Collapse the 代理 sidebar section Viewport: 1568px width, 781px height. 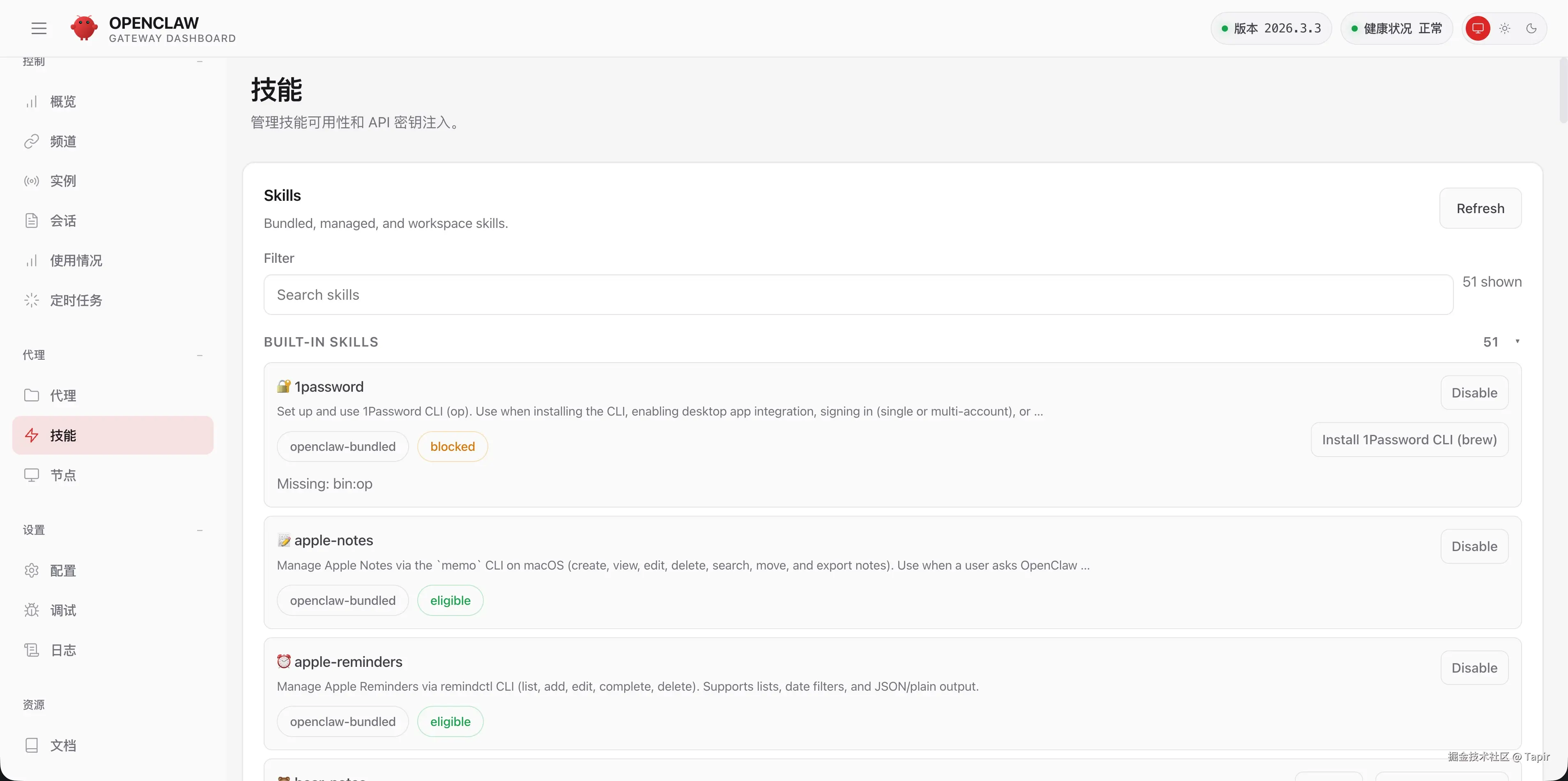point(200,355)
